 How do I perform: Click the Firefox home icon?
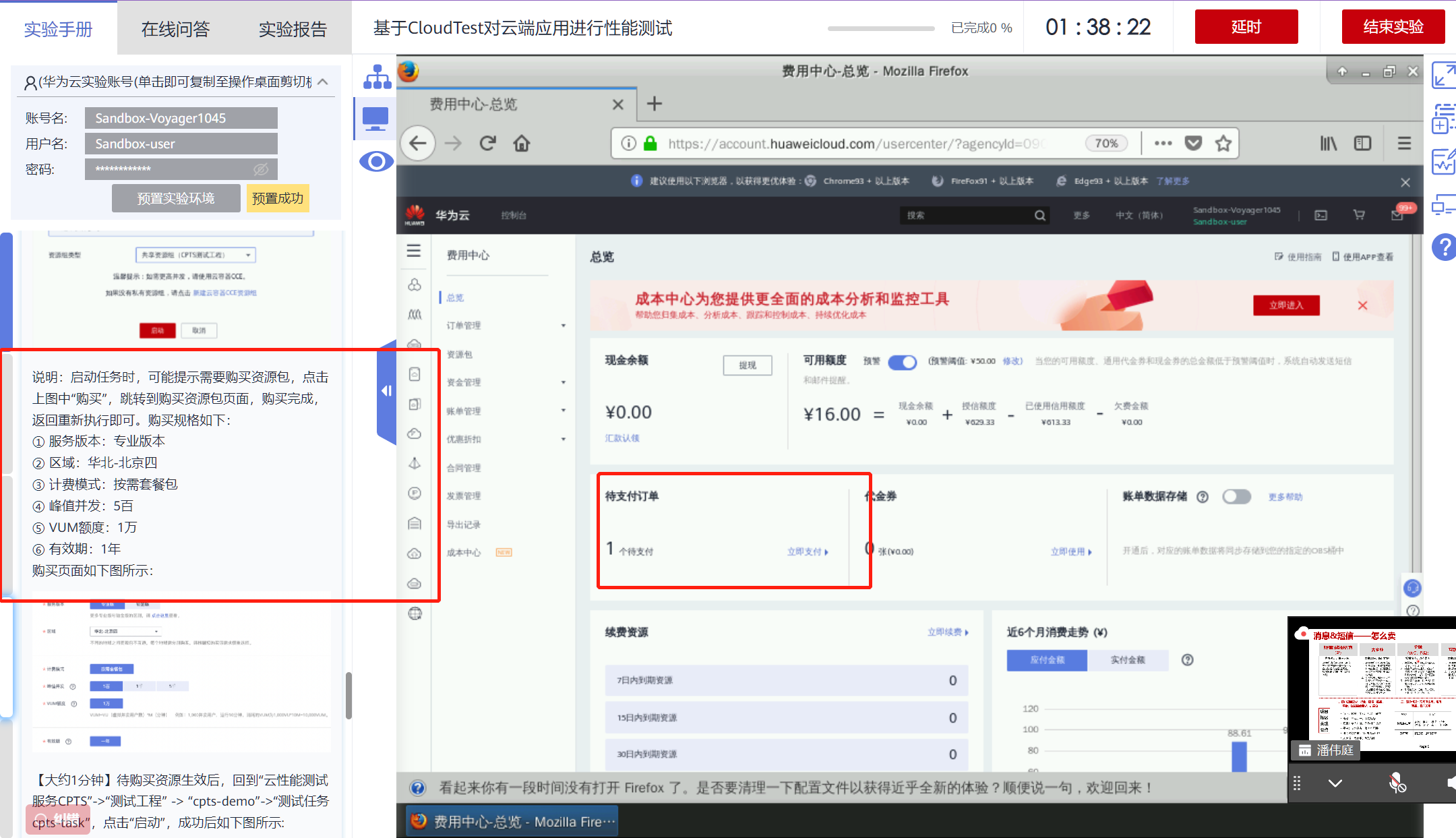tap(522, 144)
